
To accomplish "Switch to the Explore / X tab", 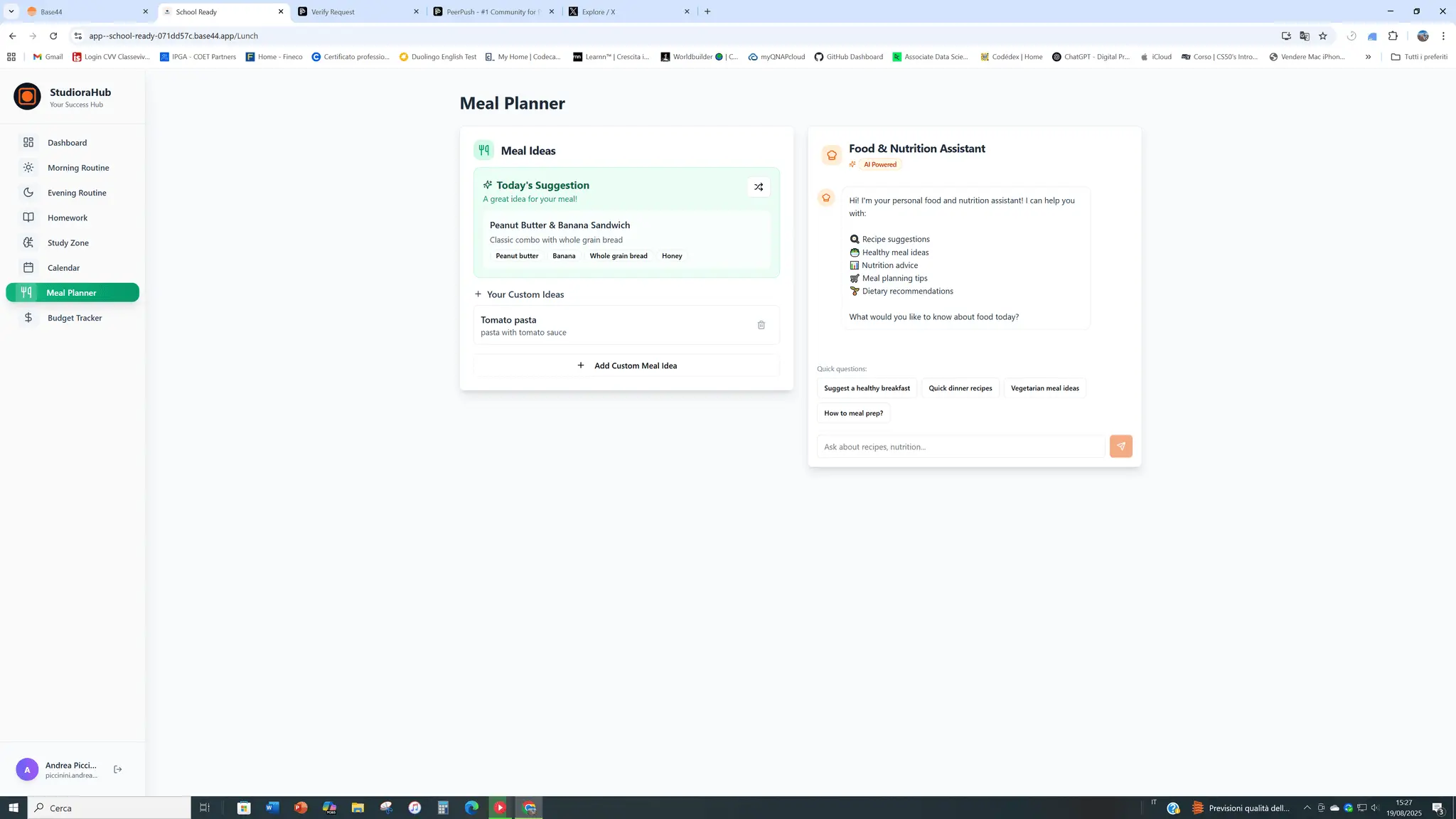I will (629, 11).
